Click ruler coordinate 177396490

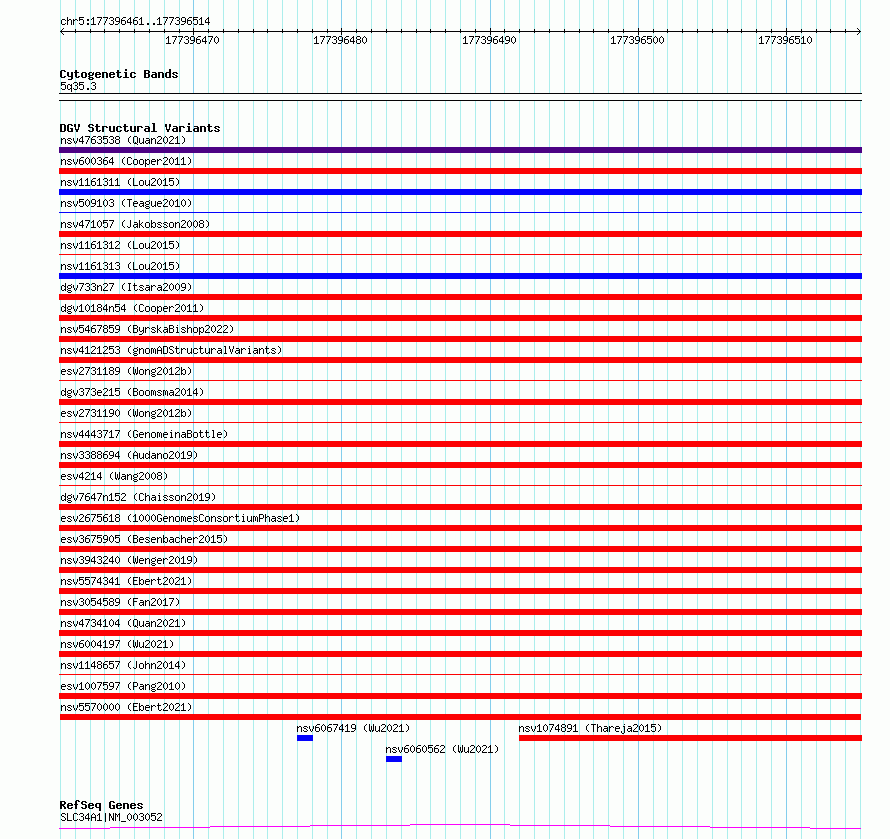(489, 40)
